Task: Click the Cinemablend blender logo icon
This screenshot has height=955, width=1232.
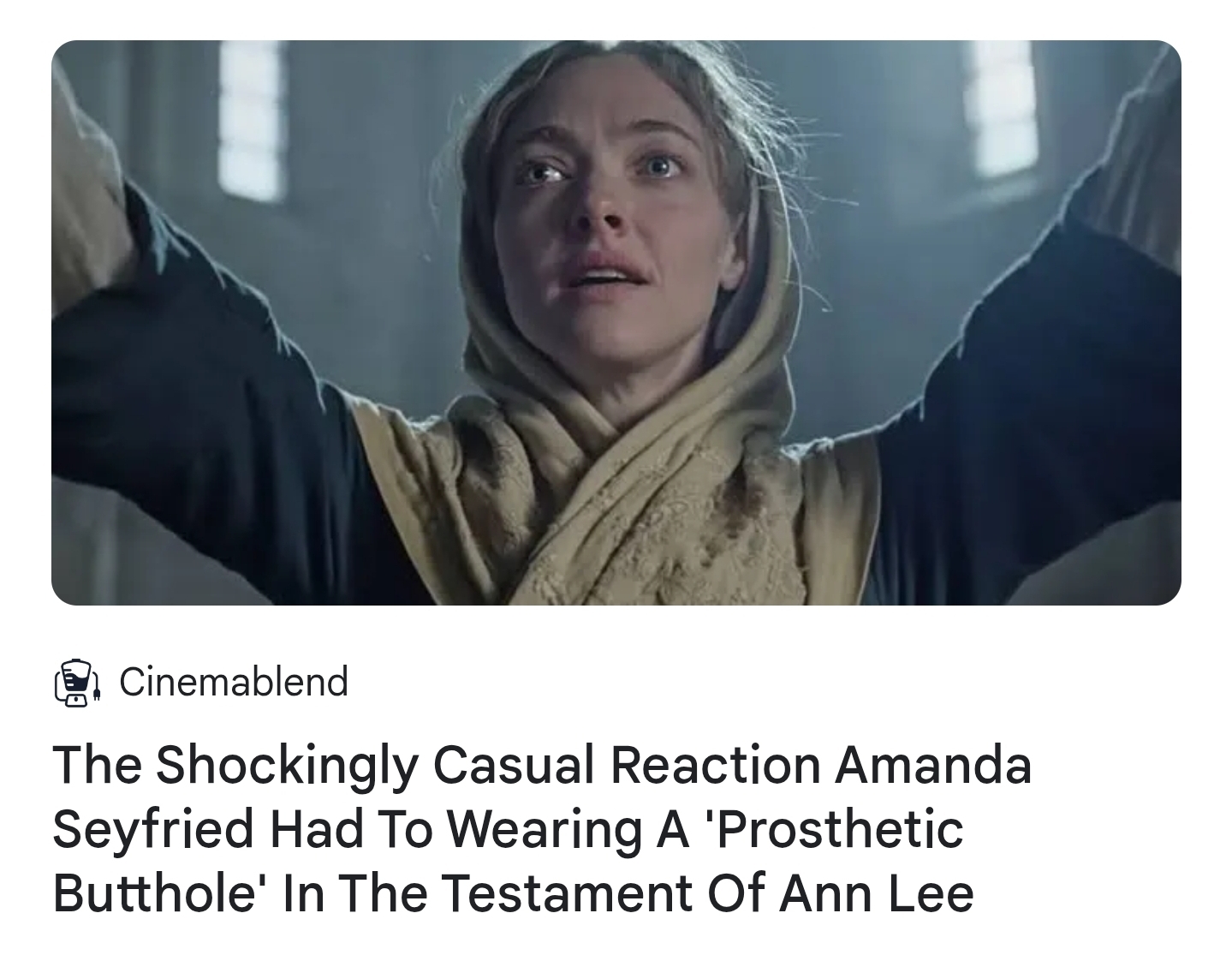Action: point(78,683)
